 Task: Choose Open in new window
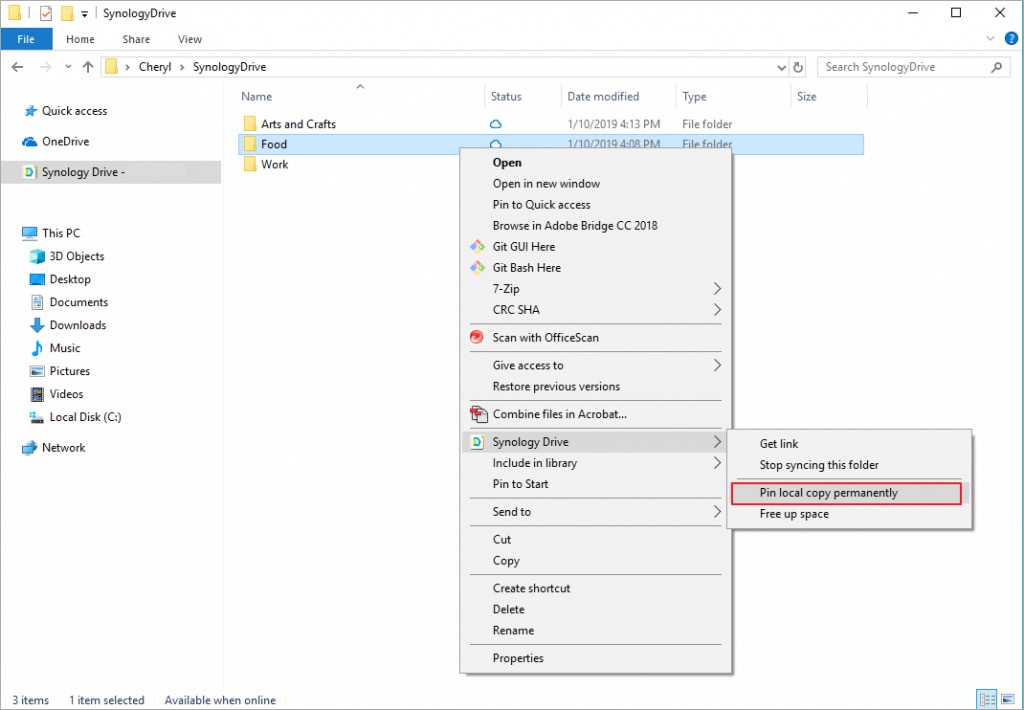coord(546,184)
